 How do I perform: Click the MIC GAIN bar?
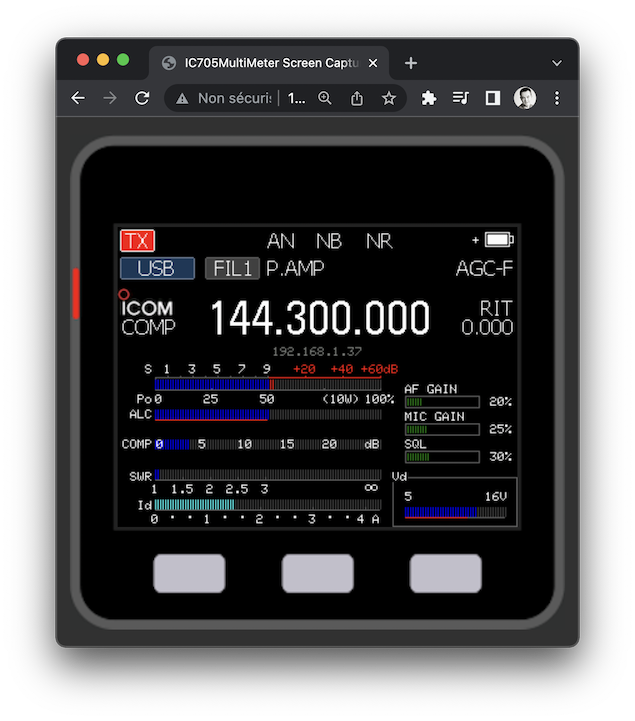coord(442,429)
